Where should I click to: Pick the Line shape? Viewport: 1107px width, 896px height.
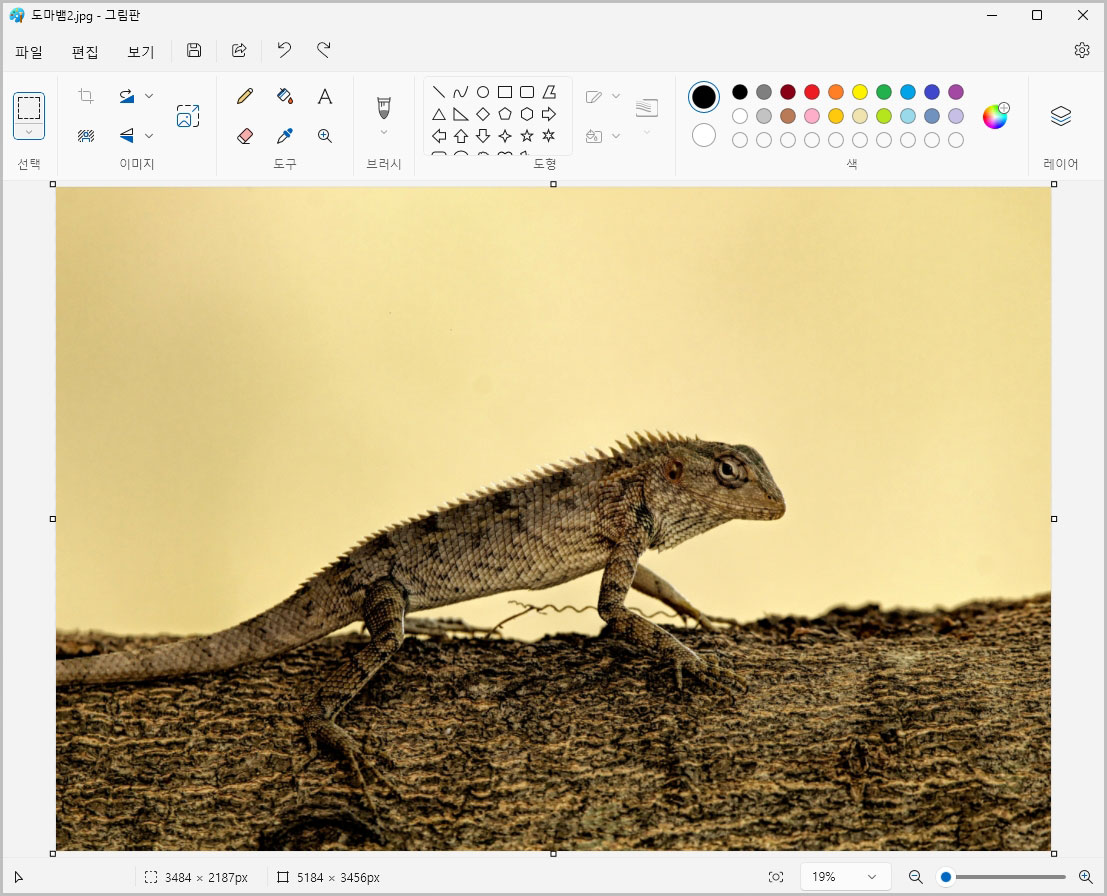pyautogui.click(x=438, y=92)
